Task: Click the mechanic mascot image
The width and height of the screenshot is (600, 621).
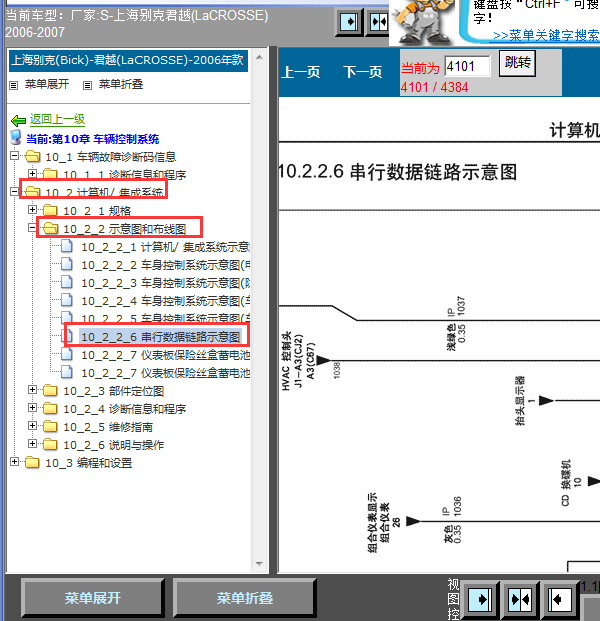Action: click(x=422, y=22)
